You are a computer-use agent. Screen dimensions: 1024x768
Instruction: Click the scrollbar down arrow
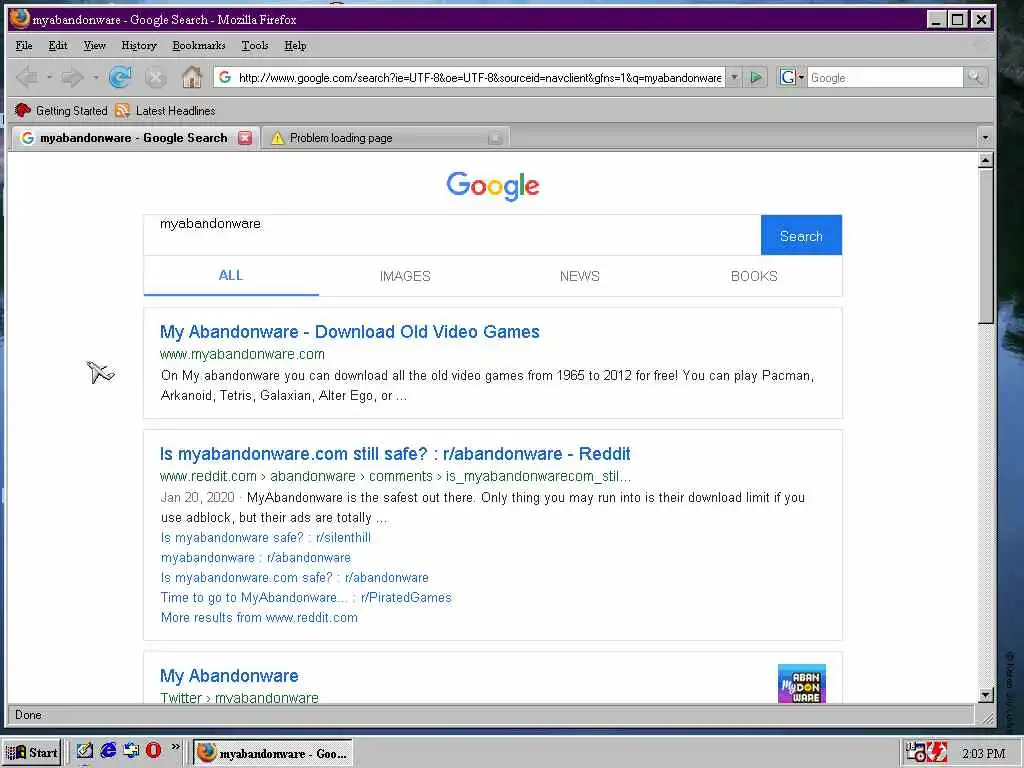(x=985, y=695)
